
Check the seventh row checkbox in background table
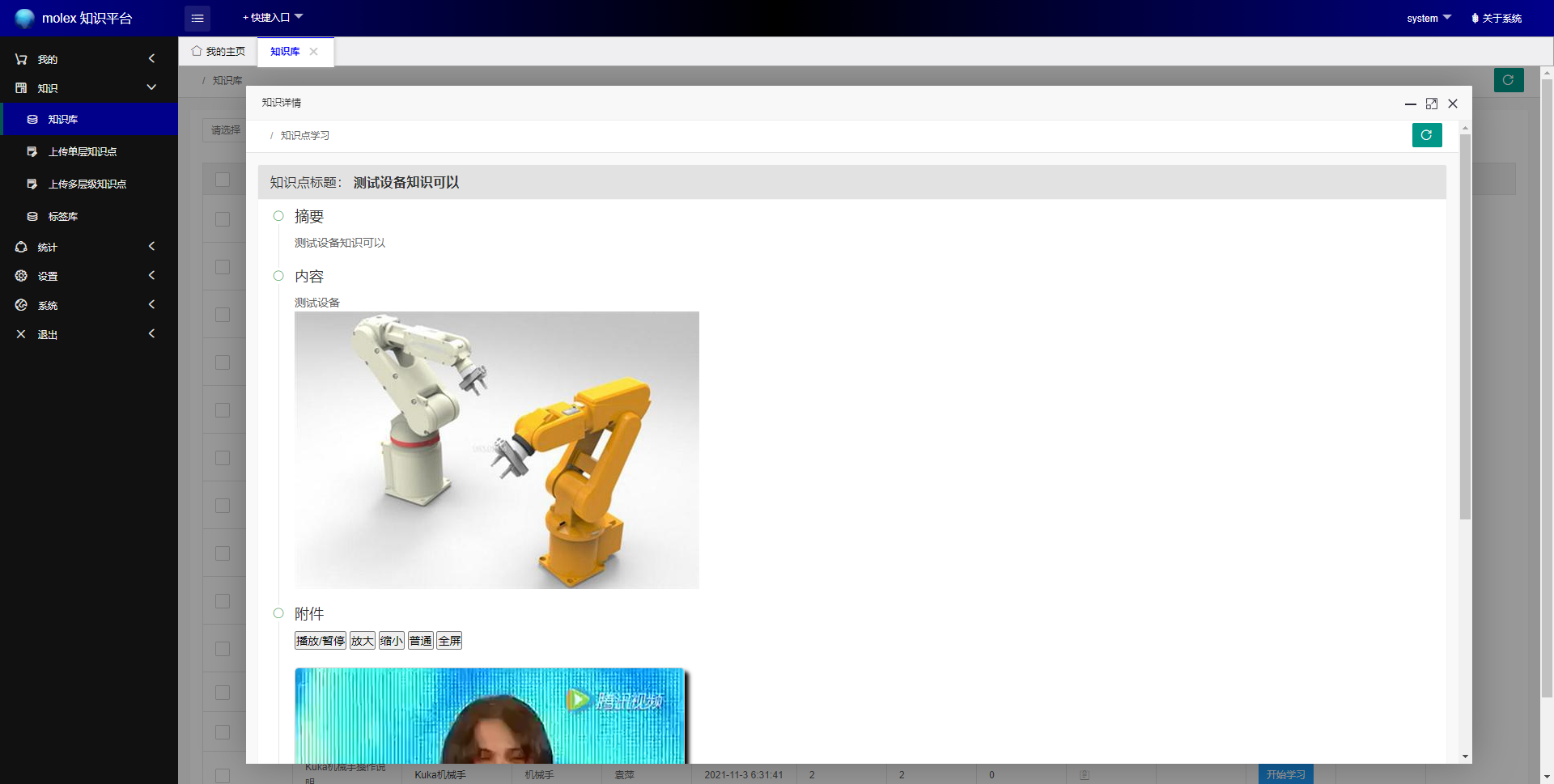point(223,506)
